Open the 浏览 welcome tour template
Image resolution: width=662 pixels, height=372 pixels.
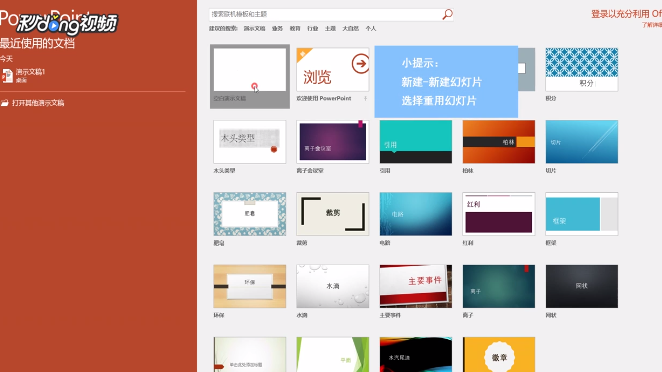coord(333,70)
